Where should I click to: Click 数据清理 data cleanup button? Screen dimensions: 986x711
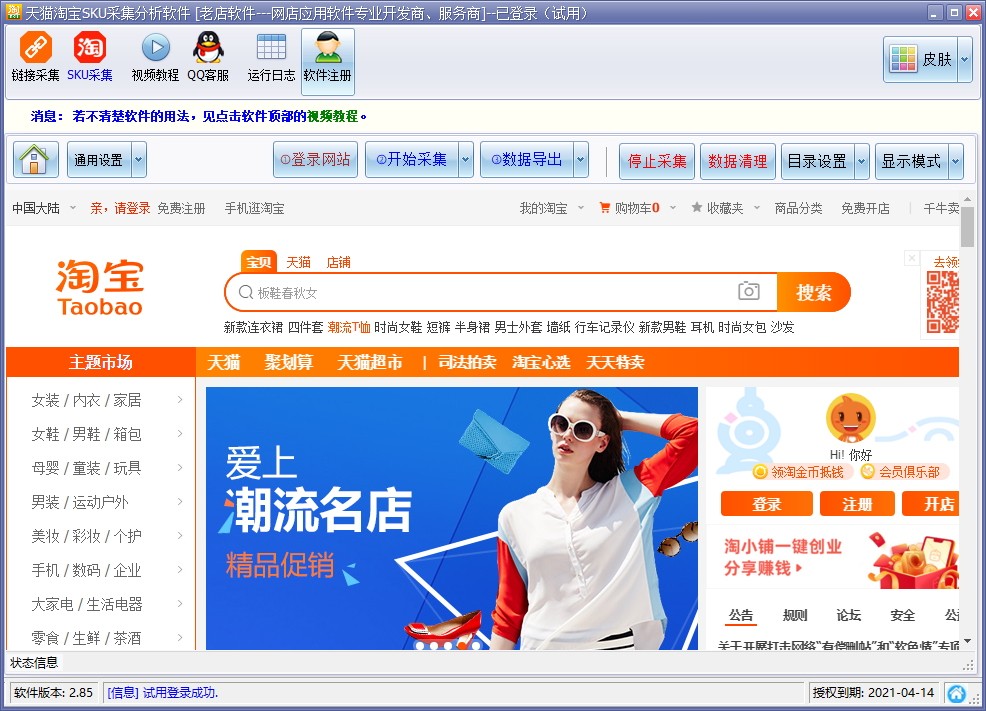738,162
